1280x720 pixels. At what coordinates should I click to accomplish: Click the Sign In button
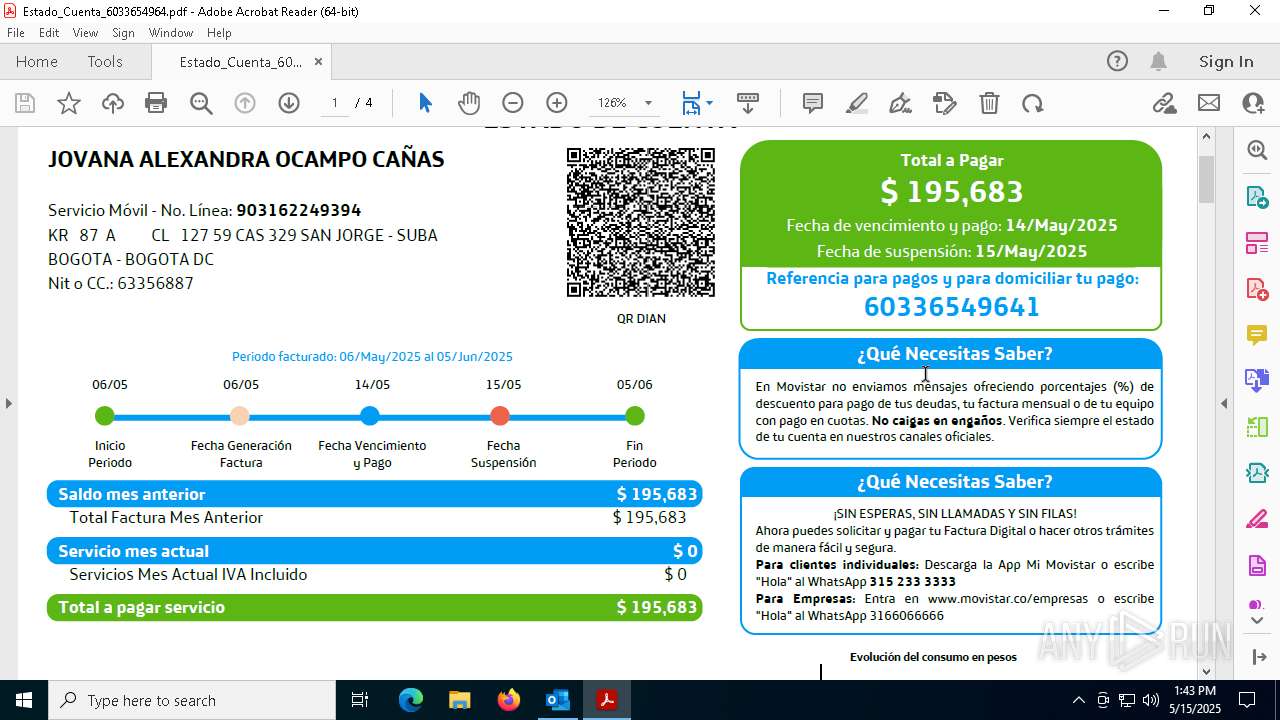pyautogui.click(x=1226, y=62)
